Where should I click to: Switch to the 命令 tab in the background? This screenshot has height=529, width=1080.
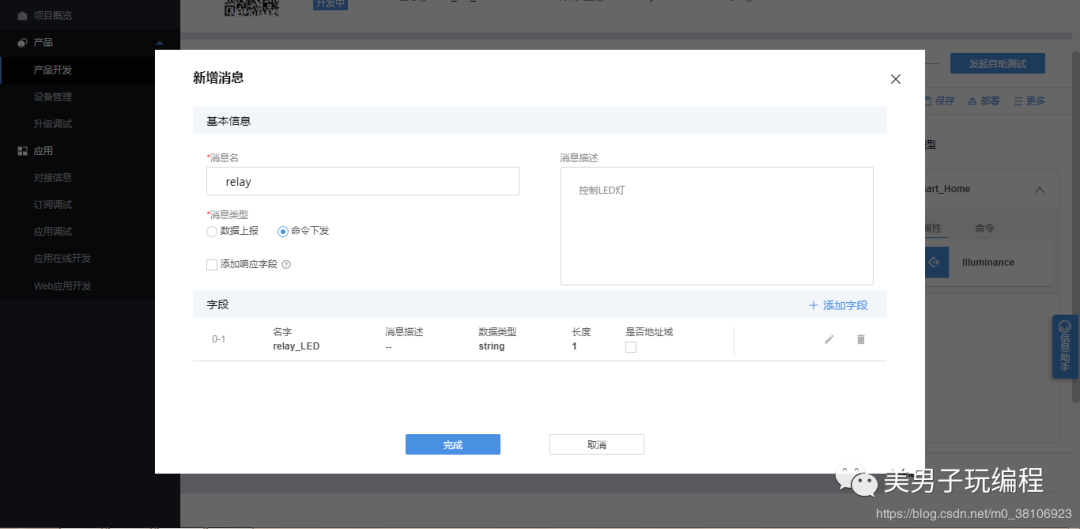[x=985, y=228]
